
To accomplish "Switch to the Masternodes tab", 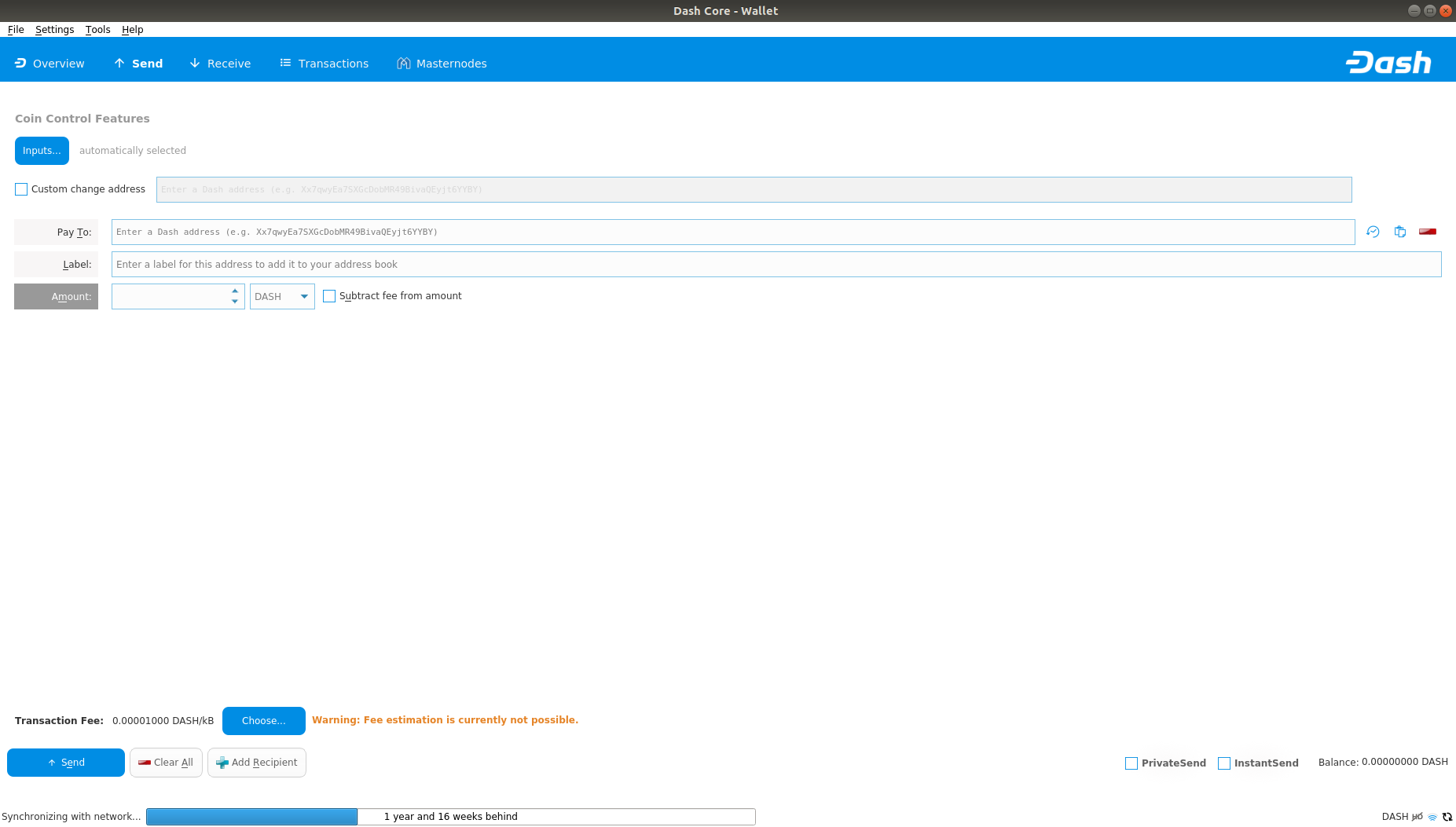I will pos(442,64).
